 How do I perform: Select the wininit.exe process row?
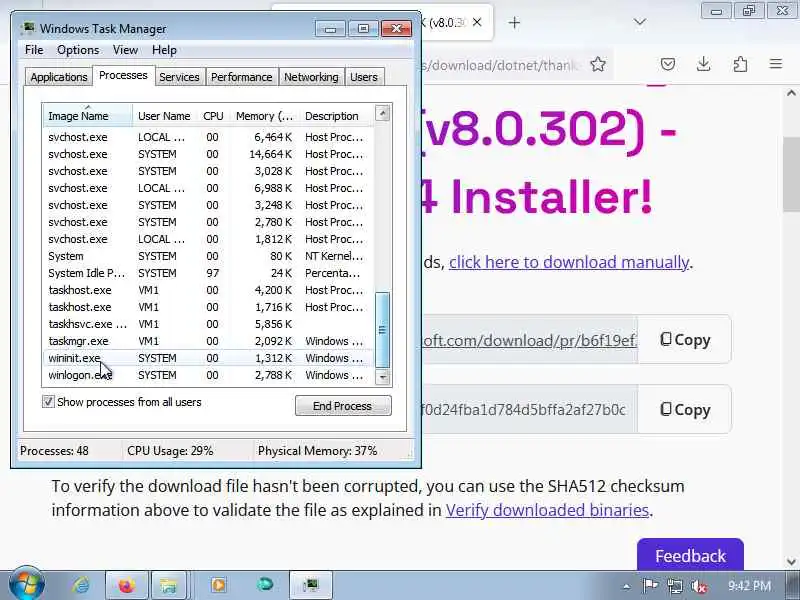tap(209, 358)
